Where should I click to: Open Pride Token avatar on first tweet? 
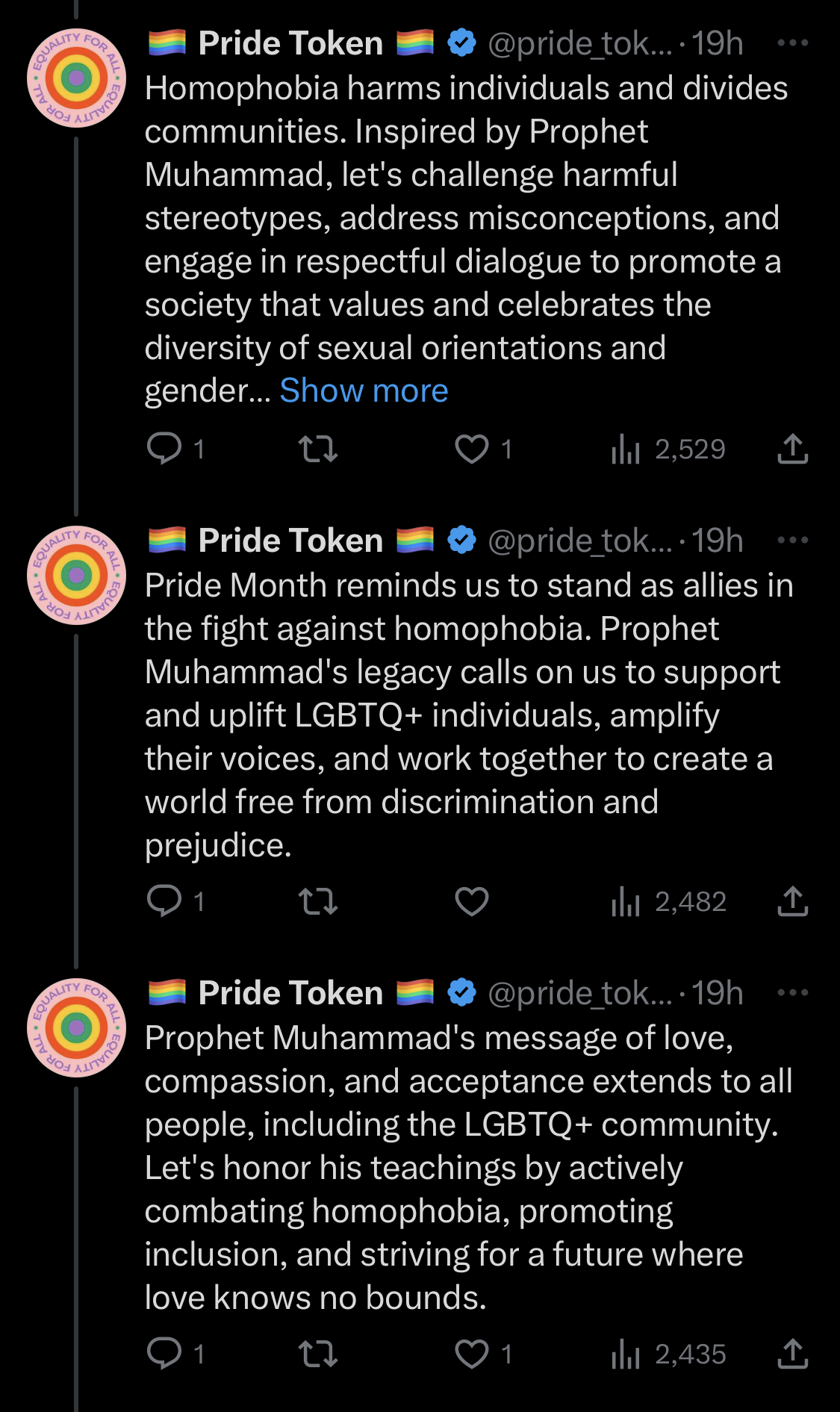[x=76, y=78]
